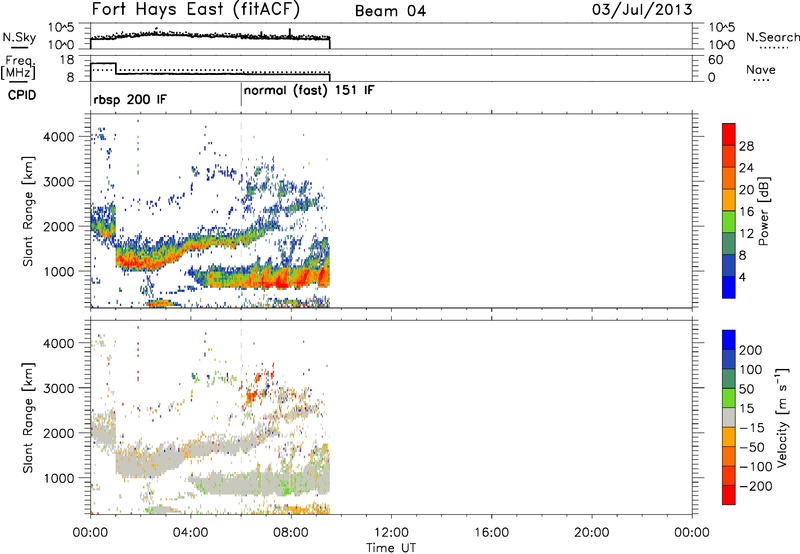Click the '20:00' time axis label
800x554 pixels.
(592, 533)
